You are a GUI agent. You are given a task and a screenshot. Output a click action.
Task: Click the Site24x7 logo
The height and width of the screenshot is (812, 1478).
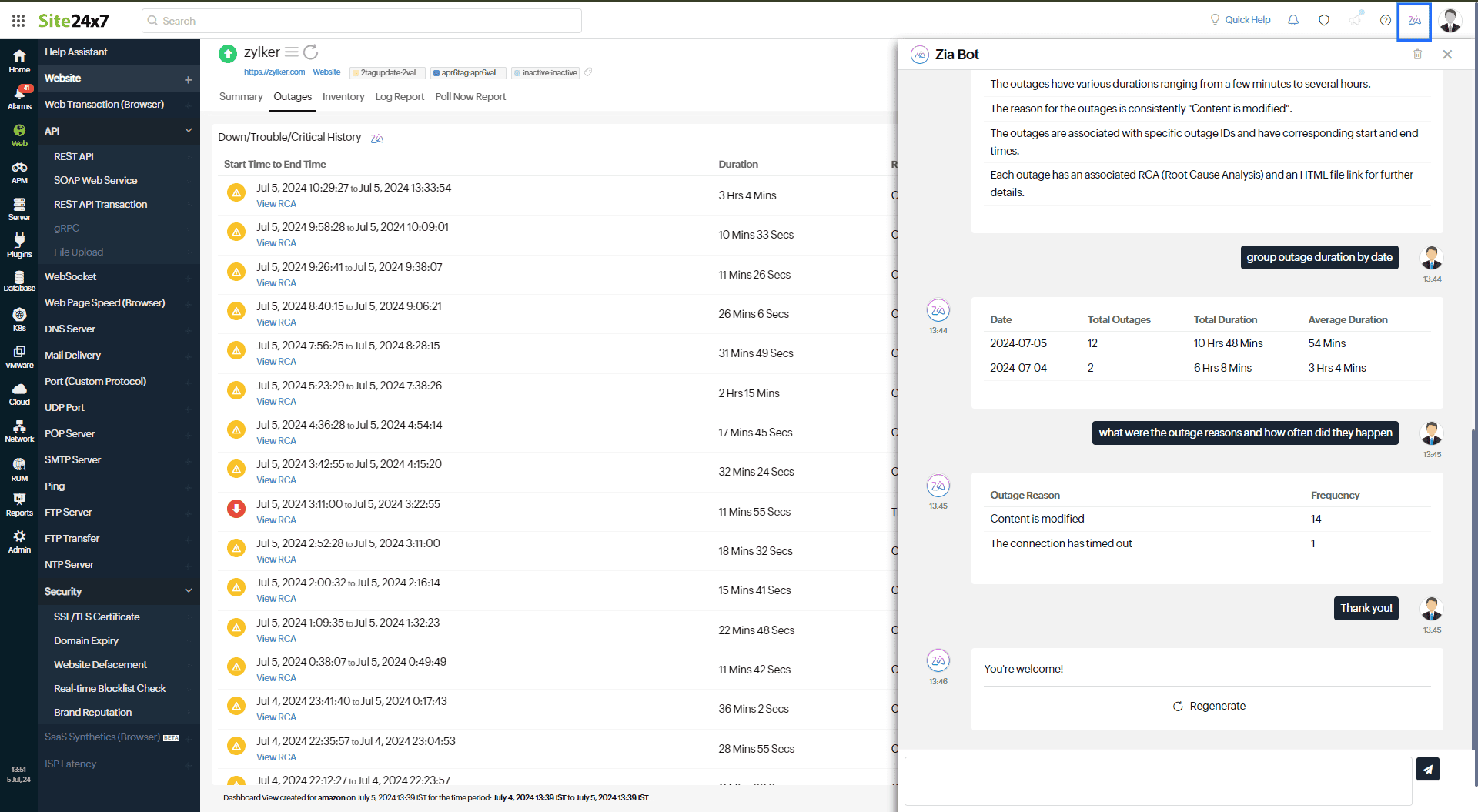click(73, 21)
